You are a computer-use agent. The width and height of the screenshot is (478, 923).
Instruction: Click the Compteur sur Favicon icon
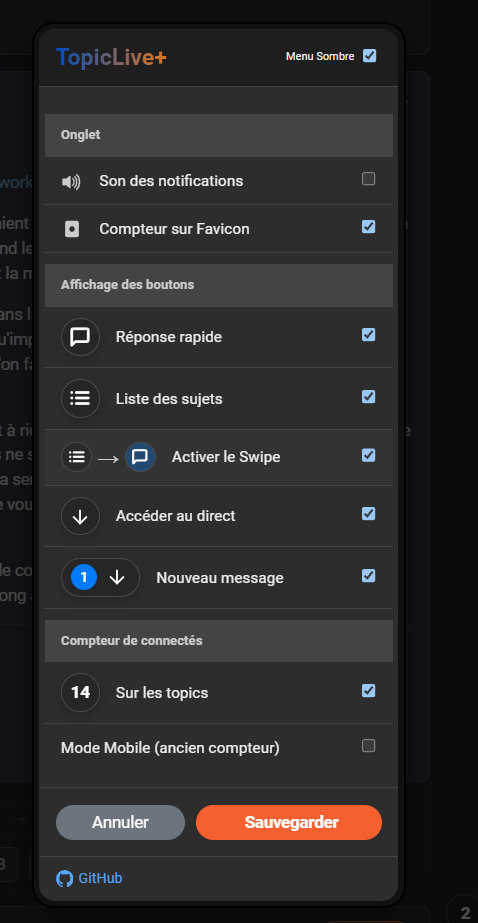[x=72, y=230]
